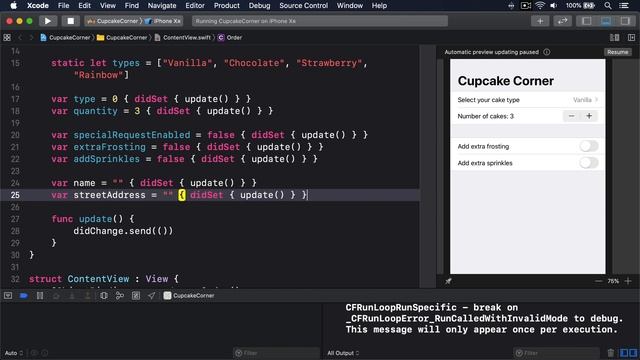This screenshot has height=360, width=640.
Task: Click info icon beside preview paused message
Action: click(547, 52)
